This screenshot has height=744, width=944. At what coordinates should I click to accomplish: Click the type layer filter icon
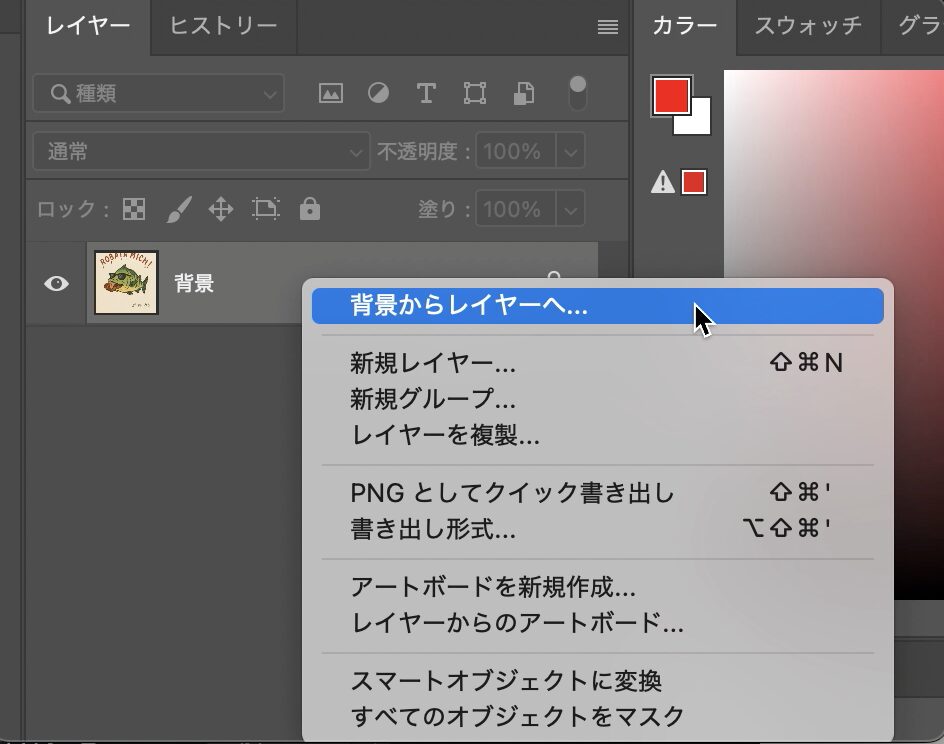[426, 94]
